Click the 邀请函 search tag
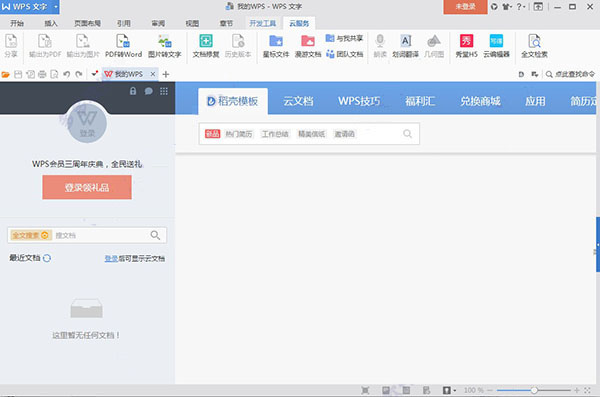 coord(344,134)
